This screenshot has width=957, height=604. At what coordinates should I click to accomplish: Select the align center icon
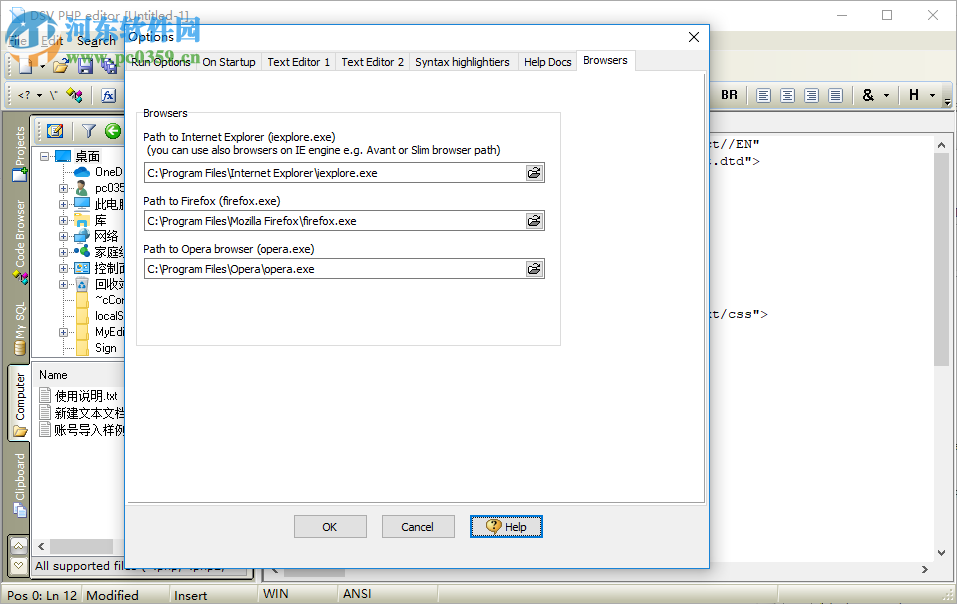(x=787, y=95)
